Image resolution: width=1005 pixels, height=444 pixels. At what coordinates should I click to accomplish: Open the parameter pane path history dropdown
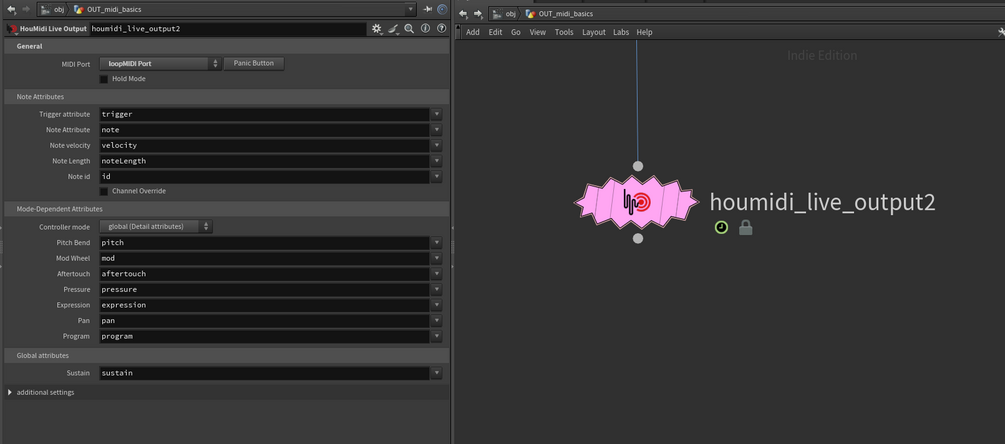click(411, 10)
